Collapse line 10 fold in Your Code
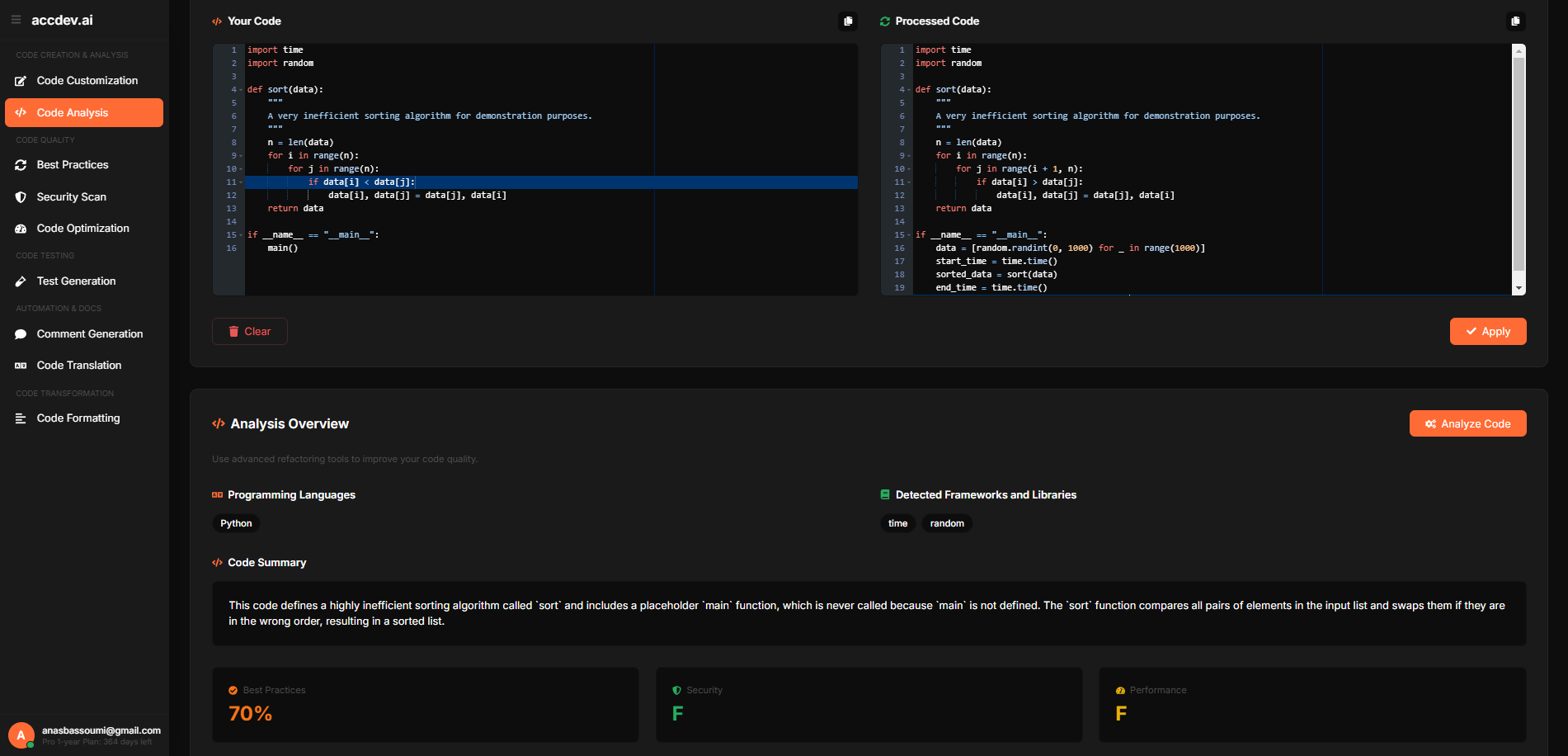Screen dimensions: 1568x756 coord(241,169)
